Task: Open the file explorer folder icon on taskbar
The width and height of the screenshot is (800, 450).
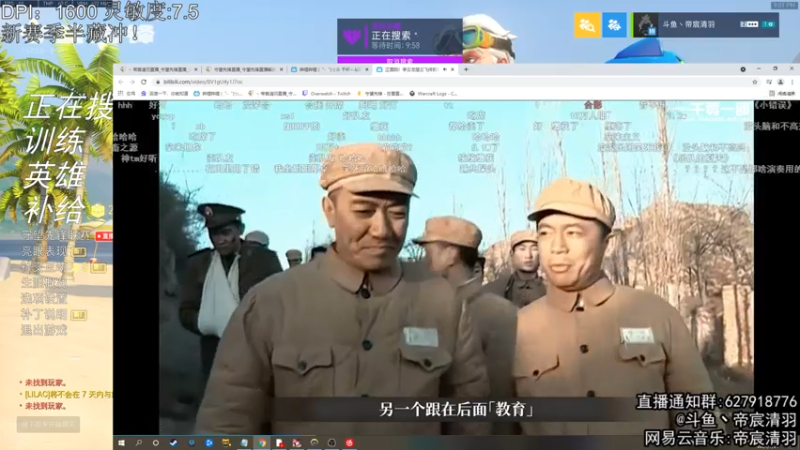Action: tap(227, 443)
